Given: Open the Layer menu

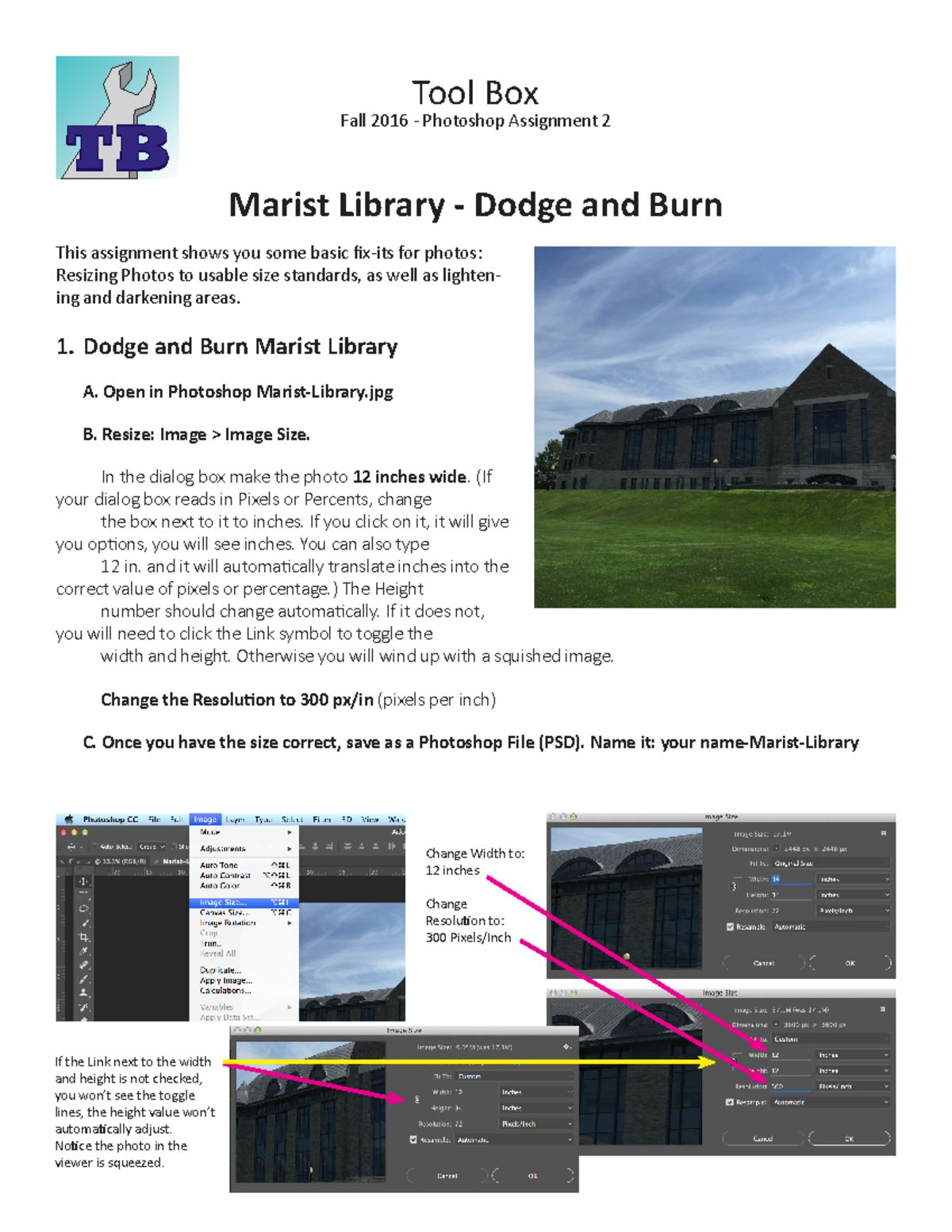Looking at the screenshot, I should [236, 819].
